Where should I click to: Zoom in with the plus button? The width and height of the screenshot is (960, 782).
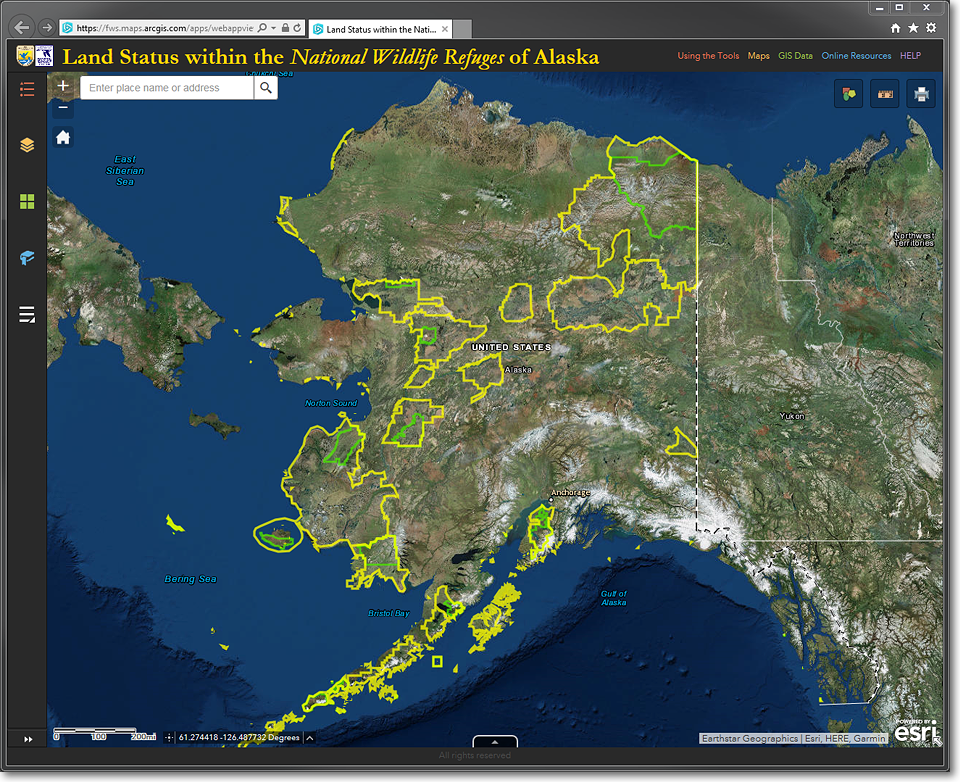(63, 87)
